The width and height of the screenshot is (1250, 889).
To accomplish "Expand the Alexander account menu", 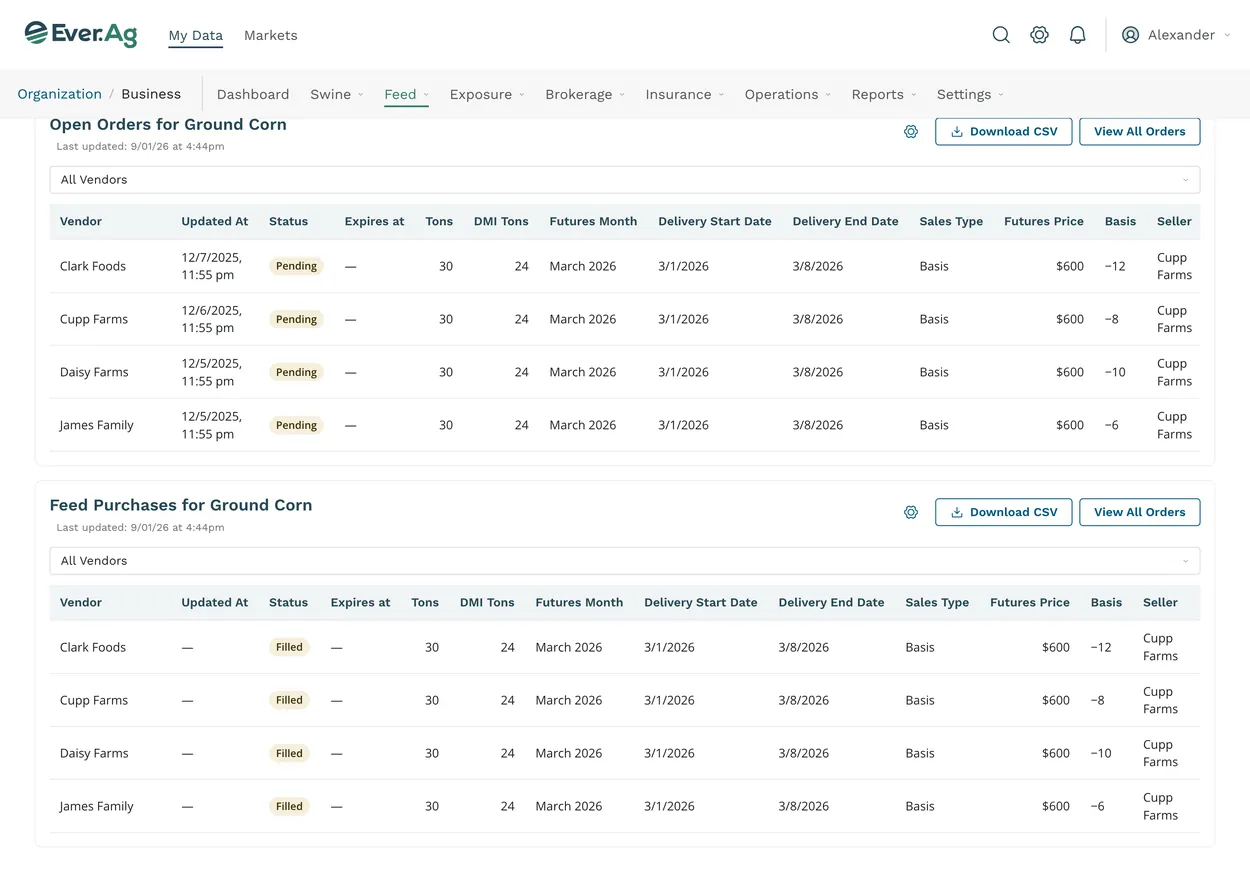I will pos(1228,35).
